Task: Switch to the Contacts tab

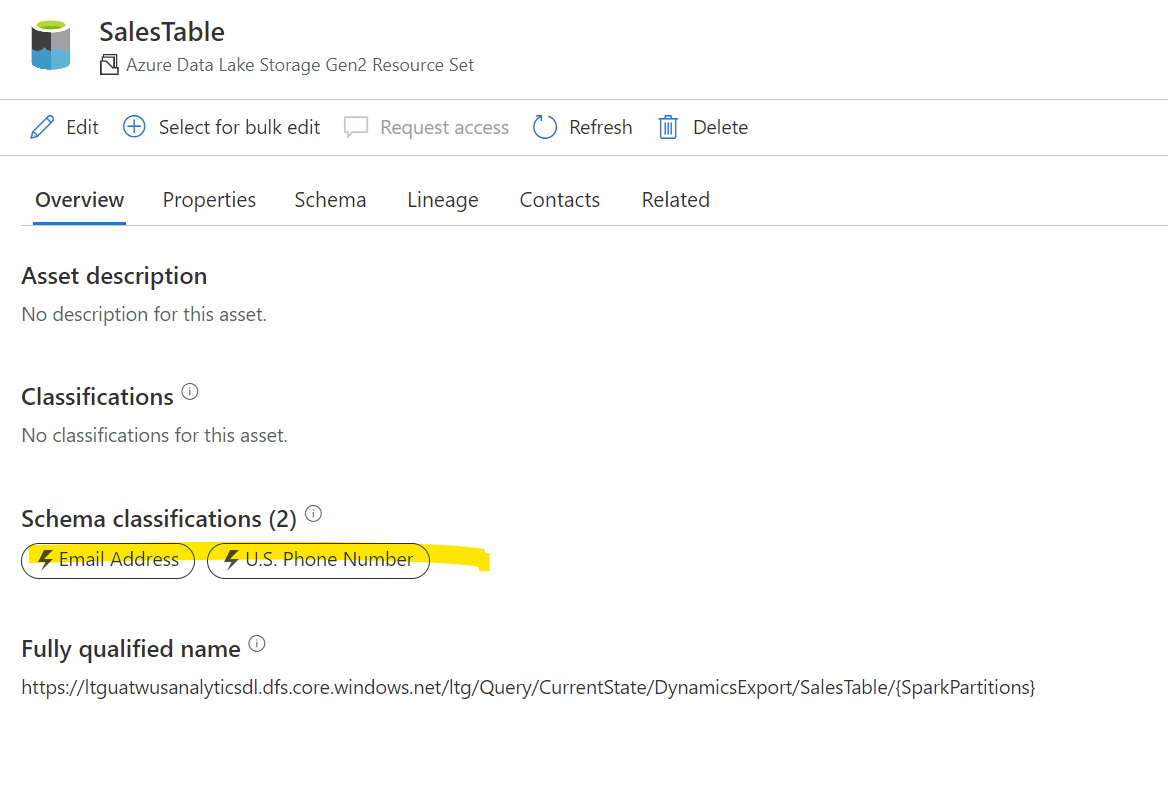Action: point(559,199)
